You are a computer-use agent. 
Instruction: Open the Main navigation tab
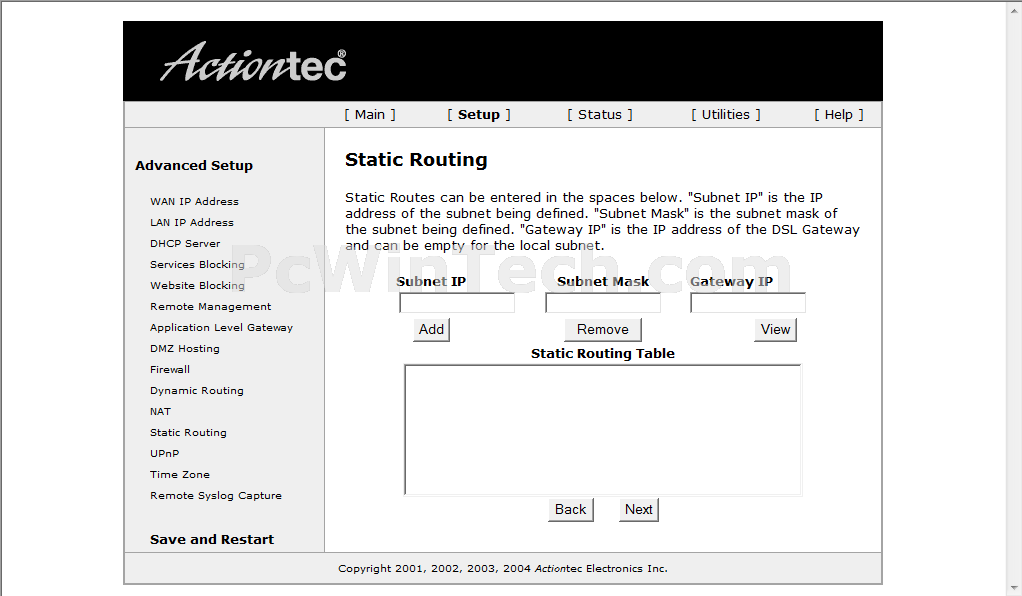[x=370, y=115]
